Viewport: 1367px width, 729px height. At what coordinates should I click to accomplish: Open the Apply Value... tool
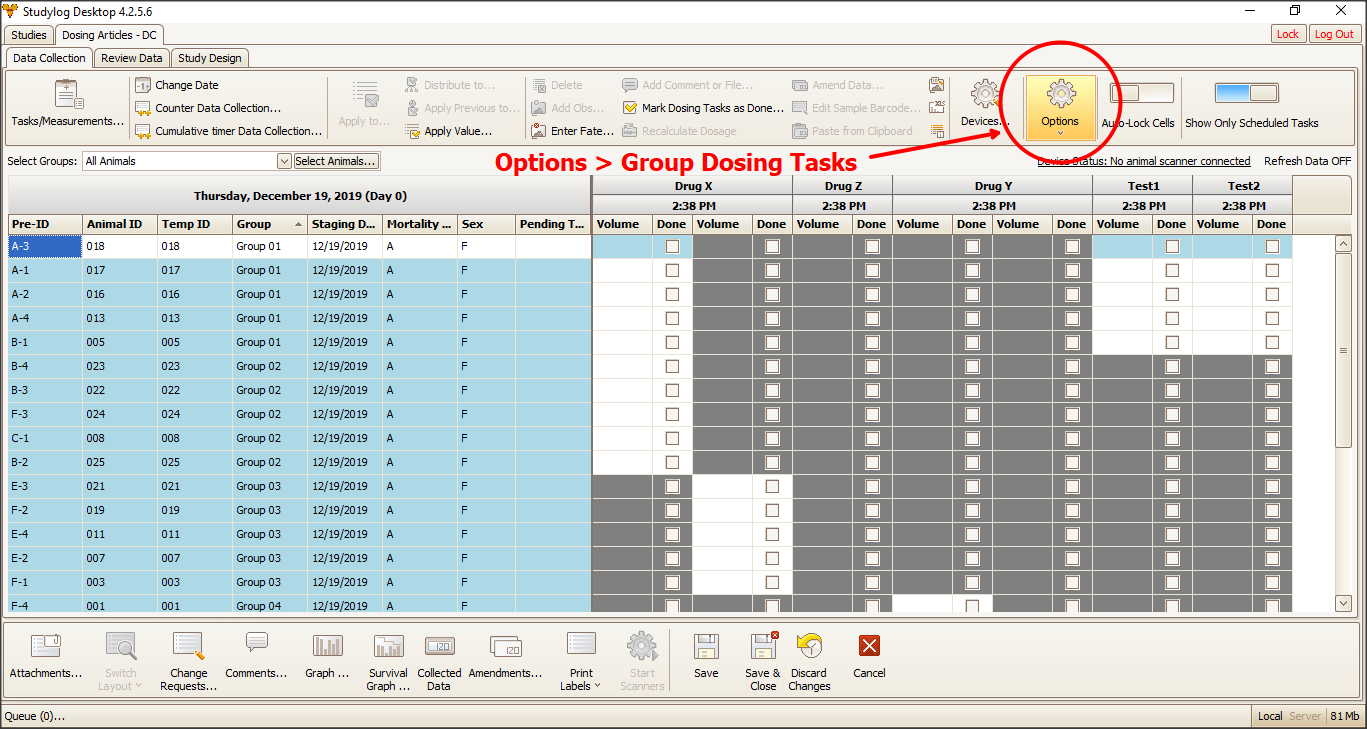coord(449,131)
